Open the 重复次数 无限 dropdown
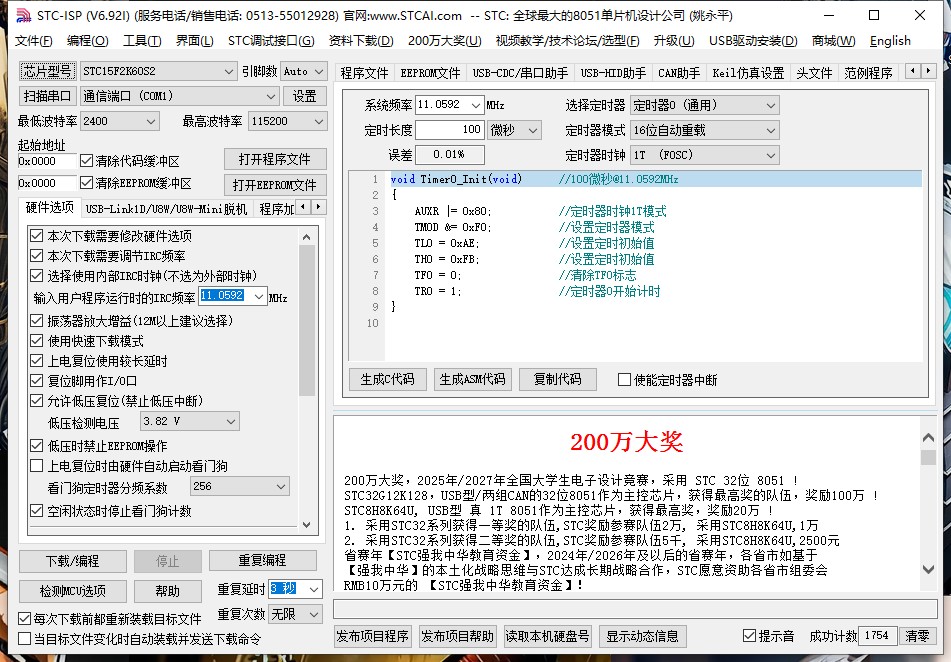Image resolution: width=951 pixels, height=662 pixels. (295, 614)
